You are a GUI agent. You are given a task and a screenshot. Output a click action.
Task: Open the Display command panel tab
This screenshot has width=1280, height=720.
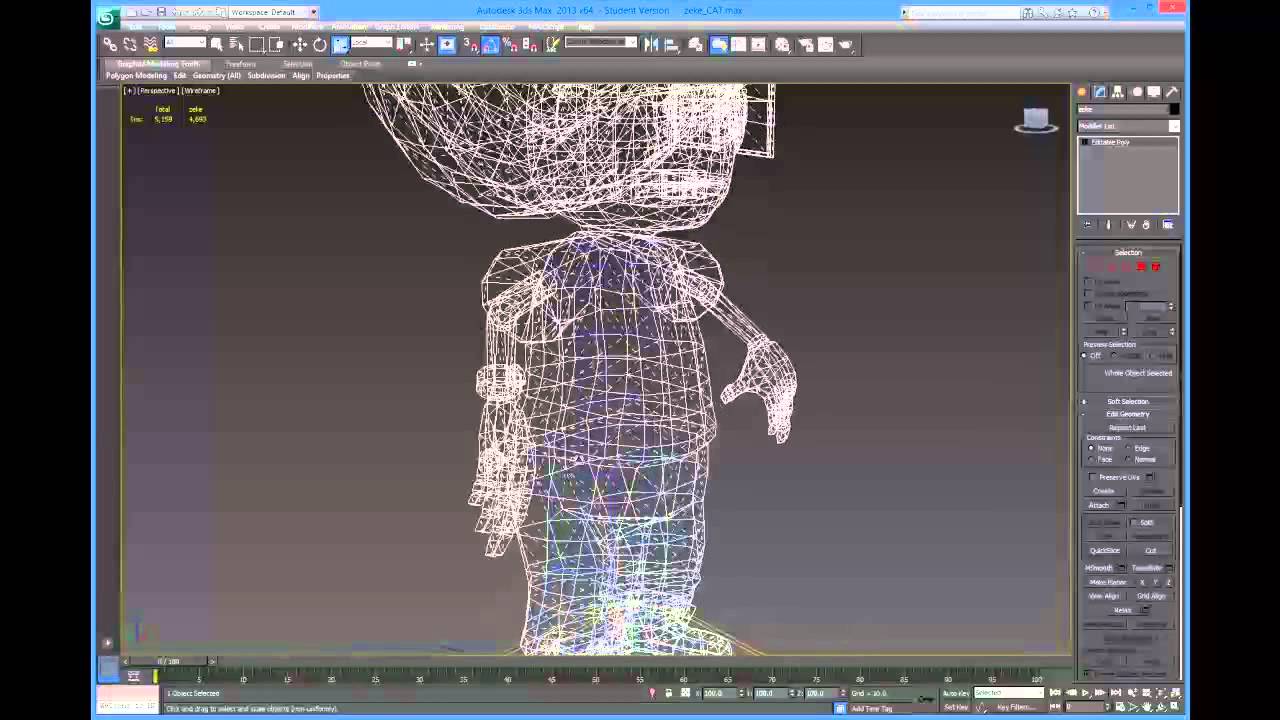point(1154,92)
